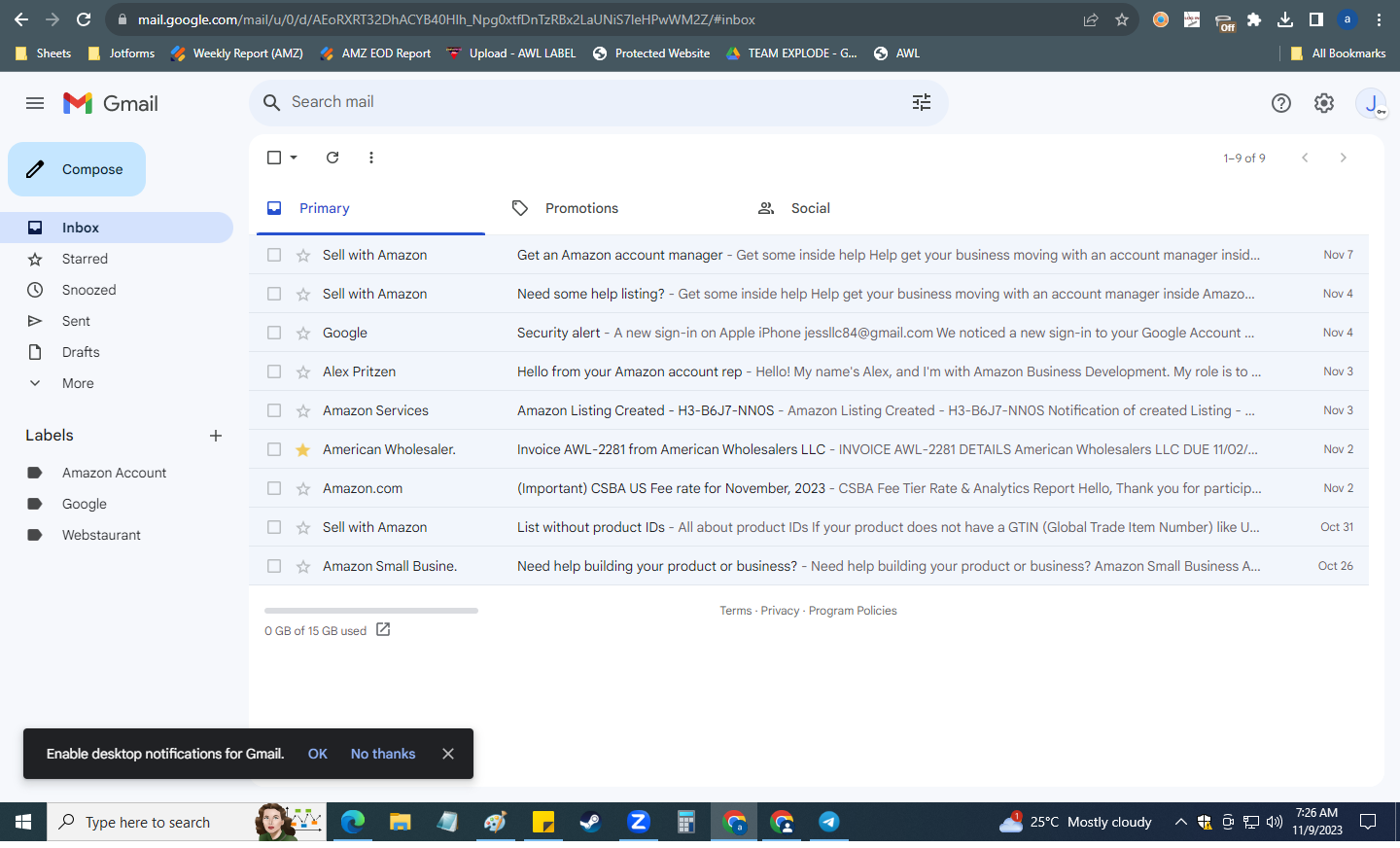This screenshot has height=848, width=1400.
Task: Click the Gmail logo
Action: (x=110, y=103)
